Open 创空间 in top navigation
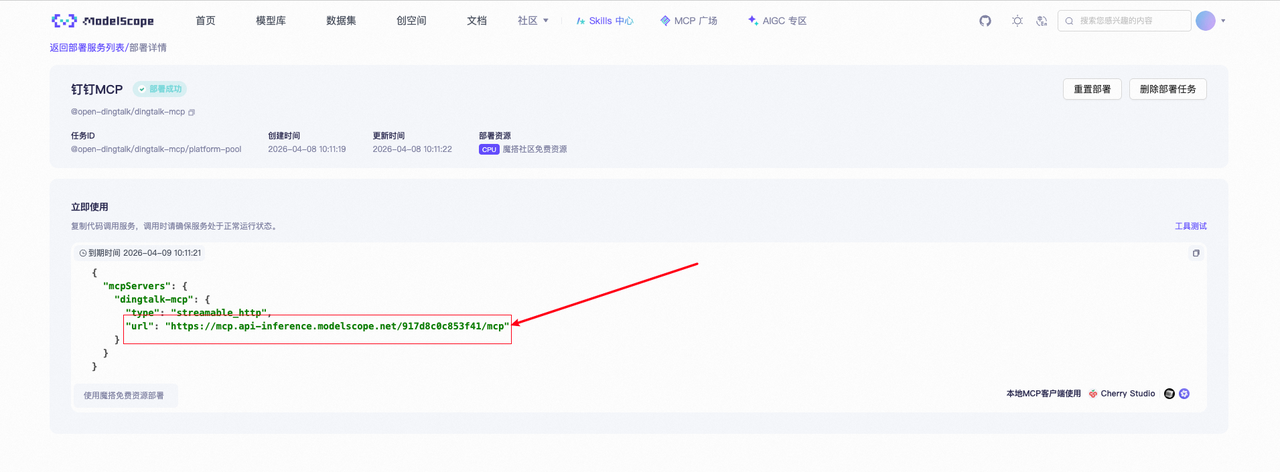Screen dimensions: 1280x472 point(411,20)
